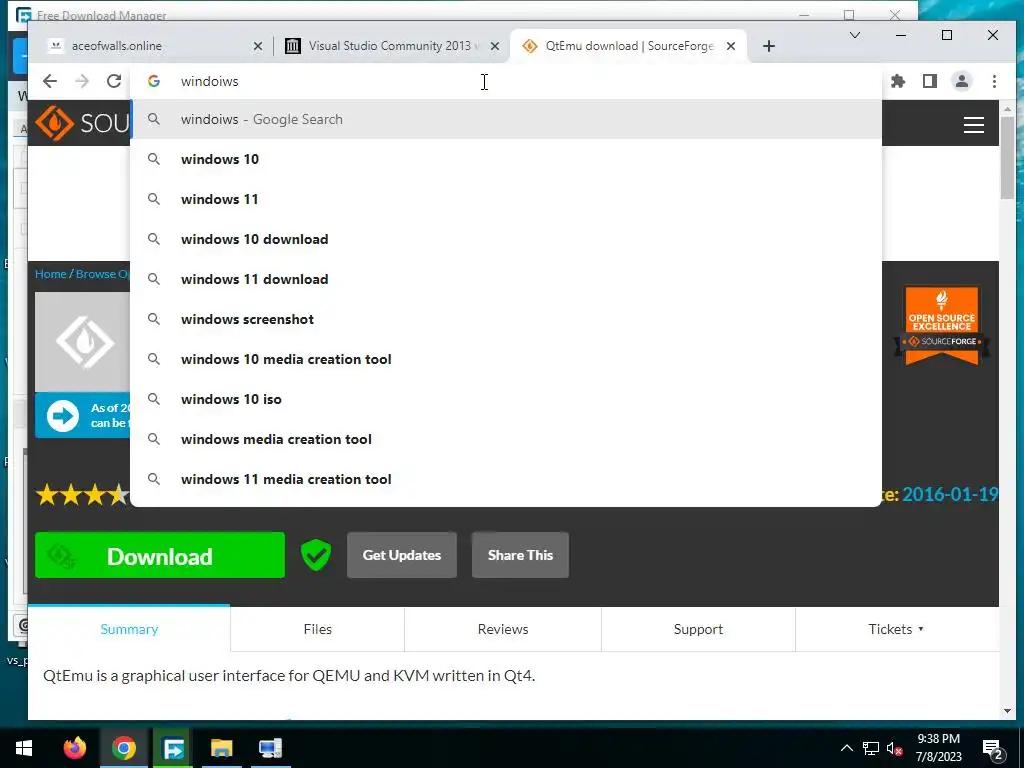Open Firefox from the taskbar
This screenshot has height=768, width=1024.
point(74,748)
